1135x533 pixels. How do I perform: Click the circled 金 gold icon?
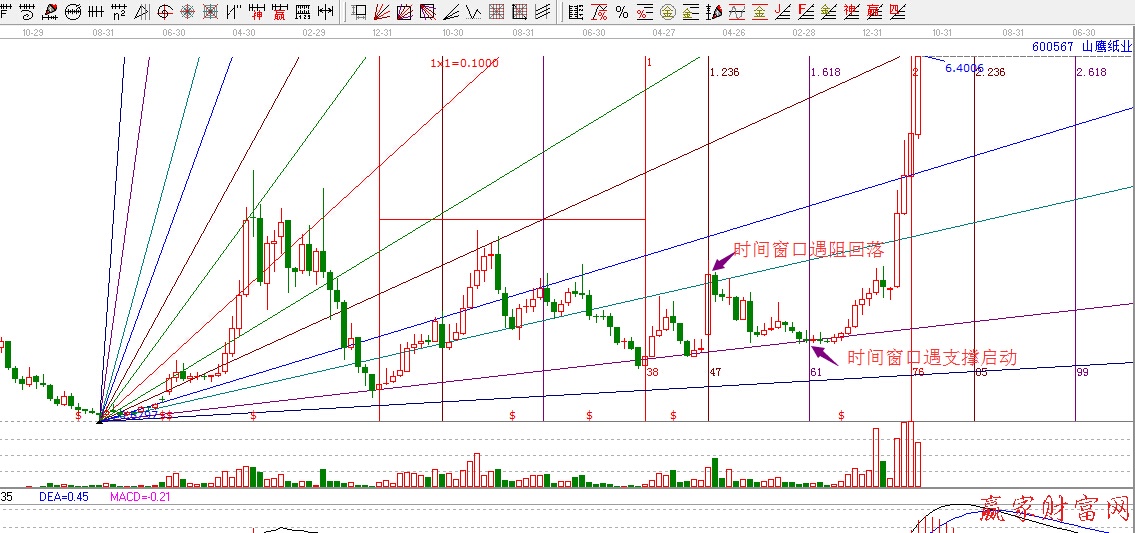pyautogui.click(x=668, y=12)
